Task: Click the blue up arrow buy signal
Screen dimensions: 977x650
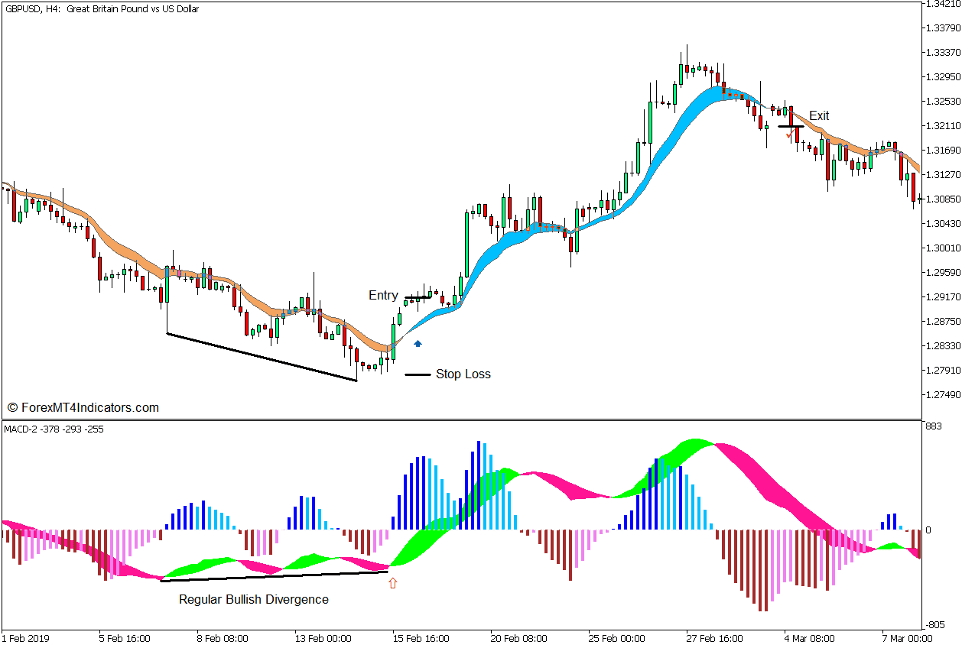Action: point(418,343)
